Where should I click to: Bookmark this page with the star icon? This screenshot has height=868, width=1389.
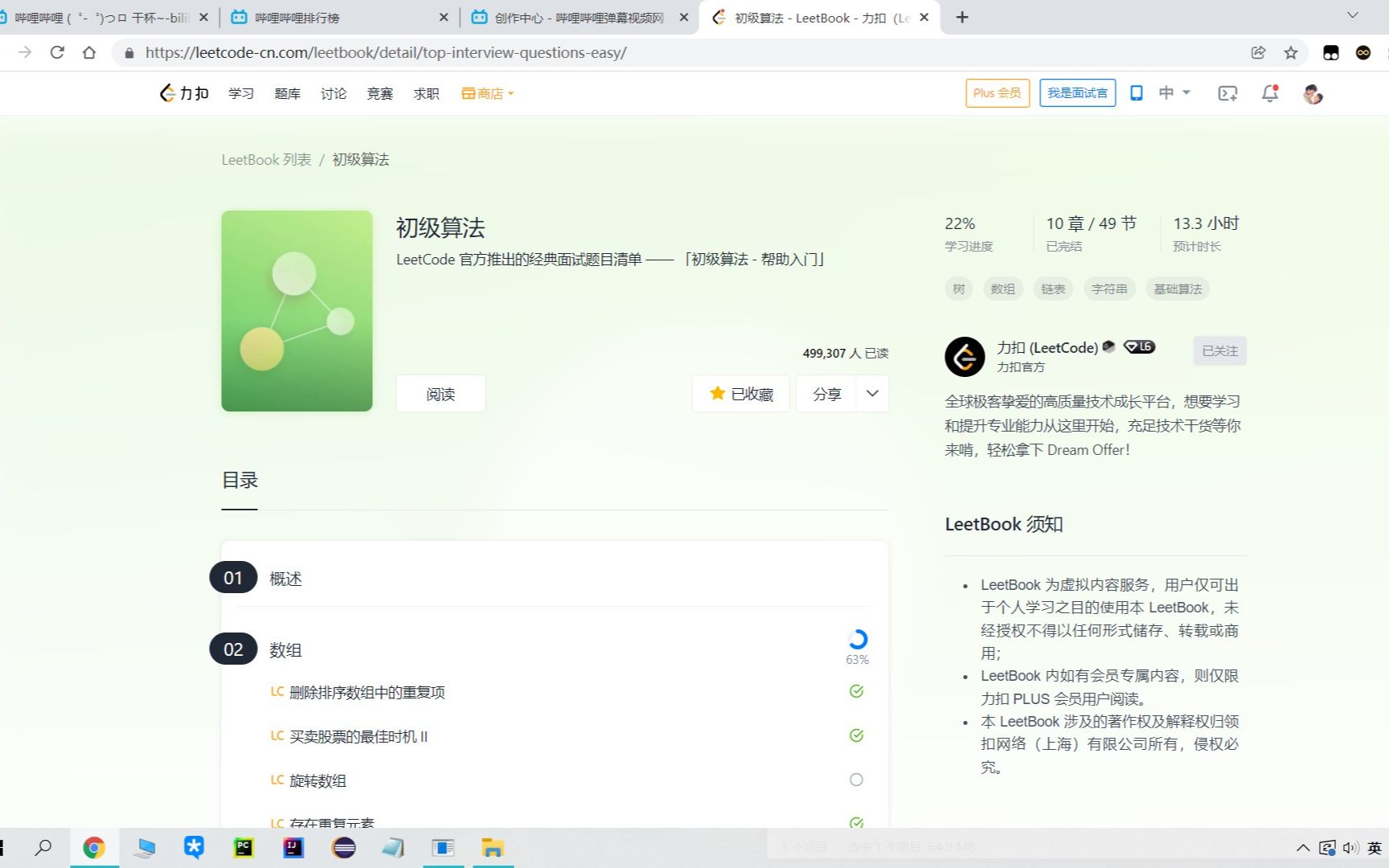[1291, 52]
